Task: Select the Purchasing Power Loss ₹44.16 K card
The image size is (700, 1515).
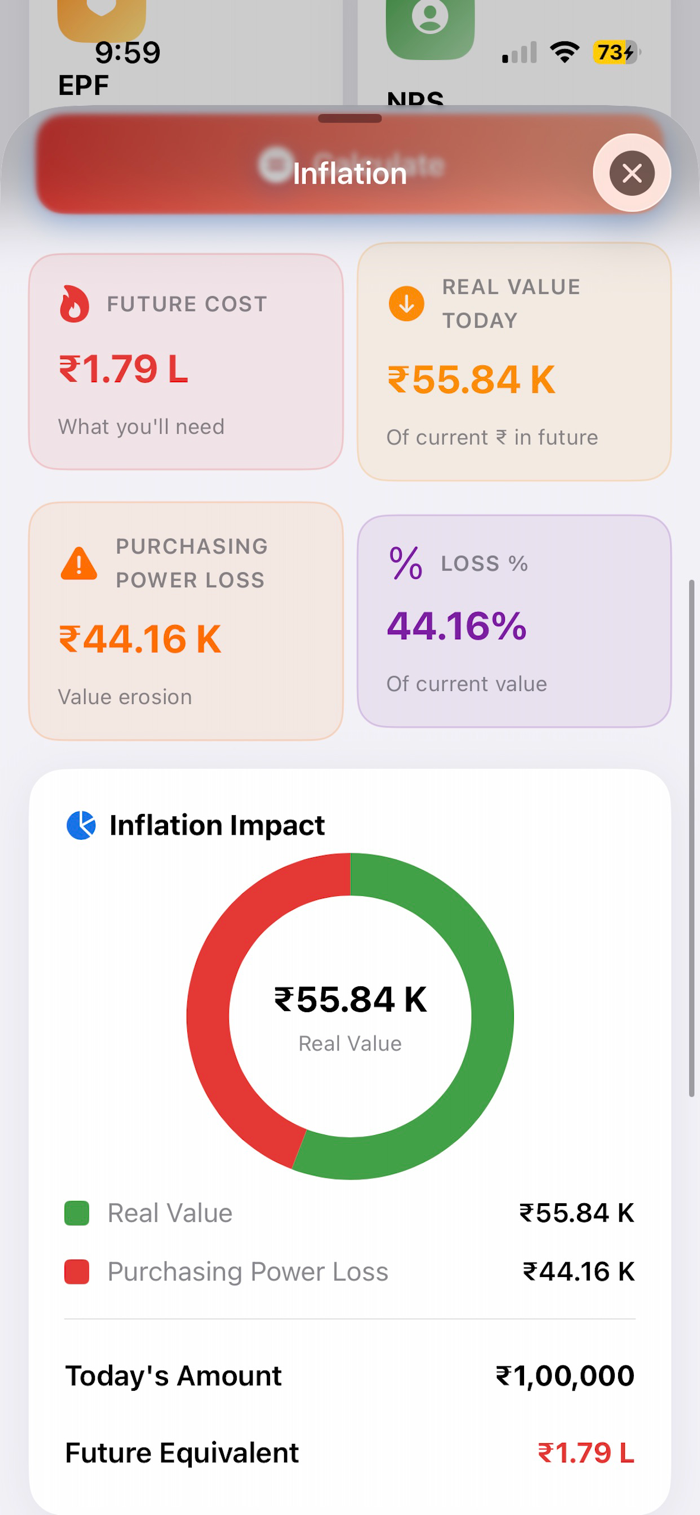Action: coord(186,621)
